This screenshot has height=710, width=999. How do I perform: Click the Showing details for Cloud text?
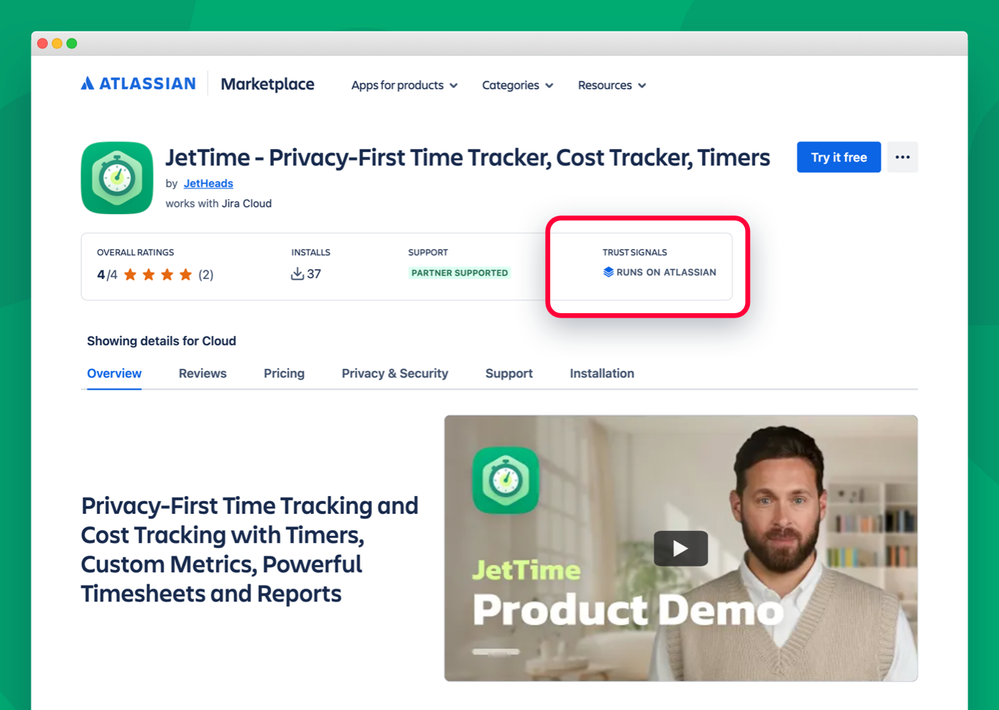(161, 341)
